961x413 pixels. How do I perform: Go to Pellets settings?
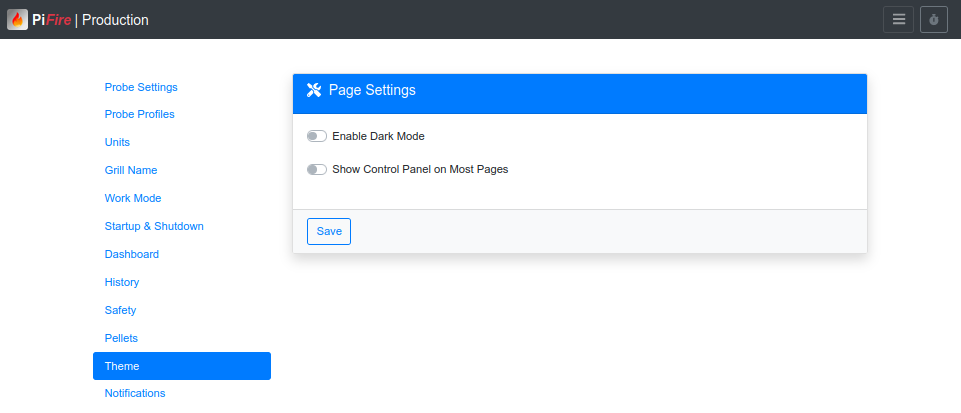point(121,338)
